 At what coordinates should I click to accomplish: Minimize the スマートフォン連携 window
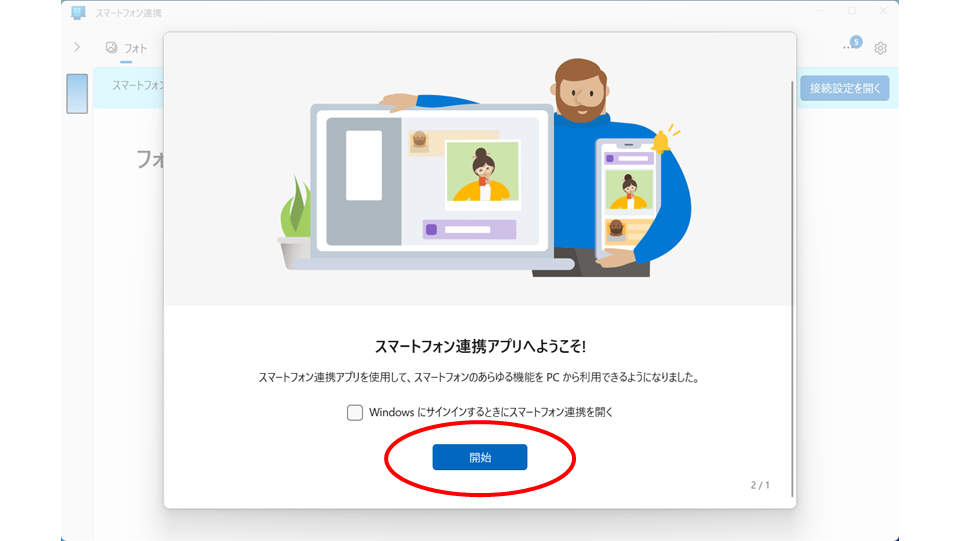tap(820, 11)
